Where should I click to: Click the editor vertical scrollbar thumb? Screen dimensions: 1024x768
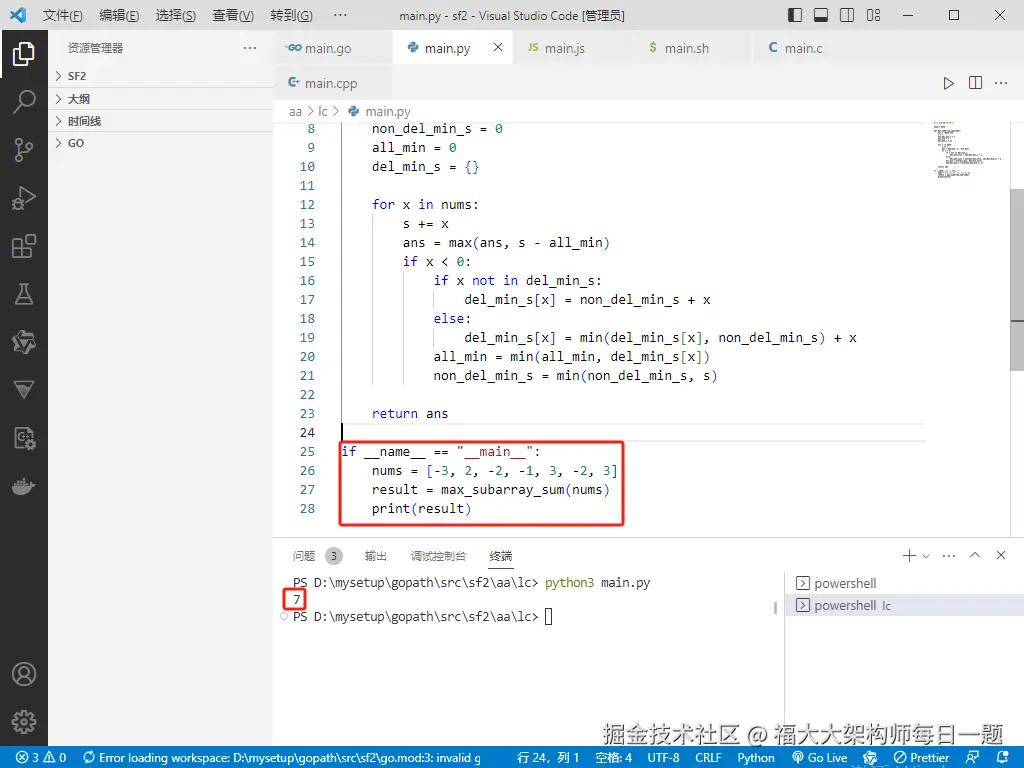[x=1017, y=280]
